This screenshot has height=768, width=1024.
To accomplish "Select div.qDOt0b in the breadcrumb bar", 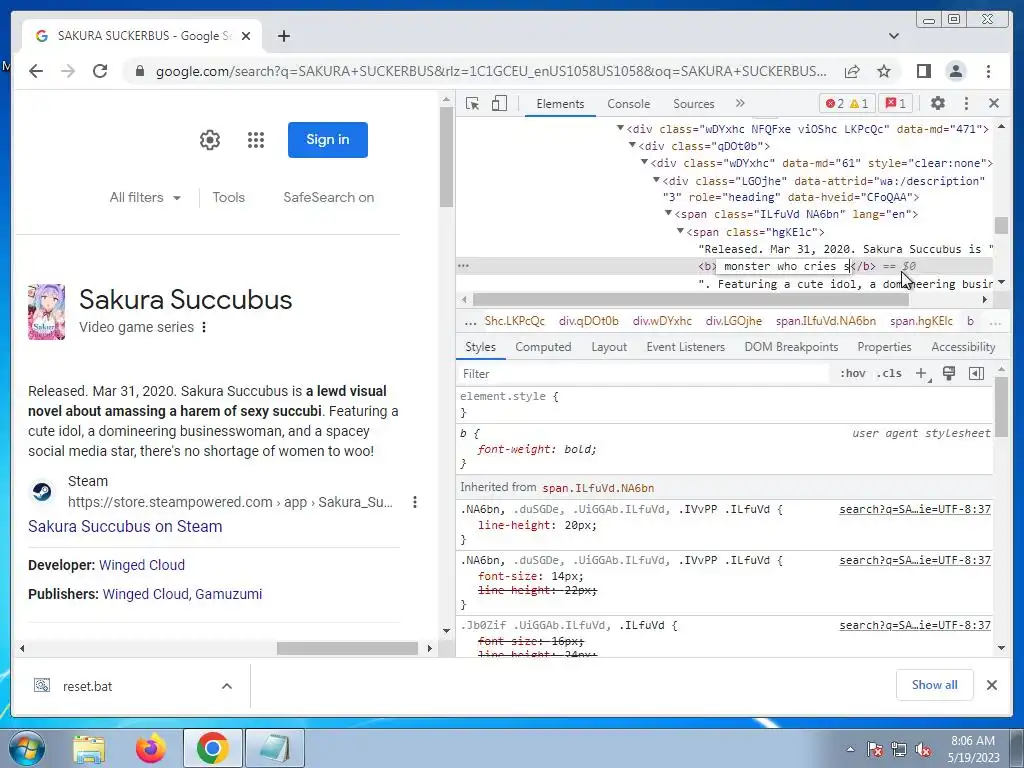I will pyautogui.click(x=588, y=321).
